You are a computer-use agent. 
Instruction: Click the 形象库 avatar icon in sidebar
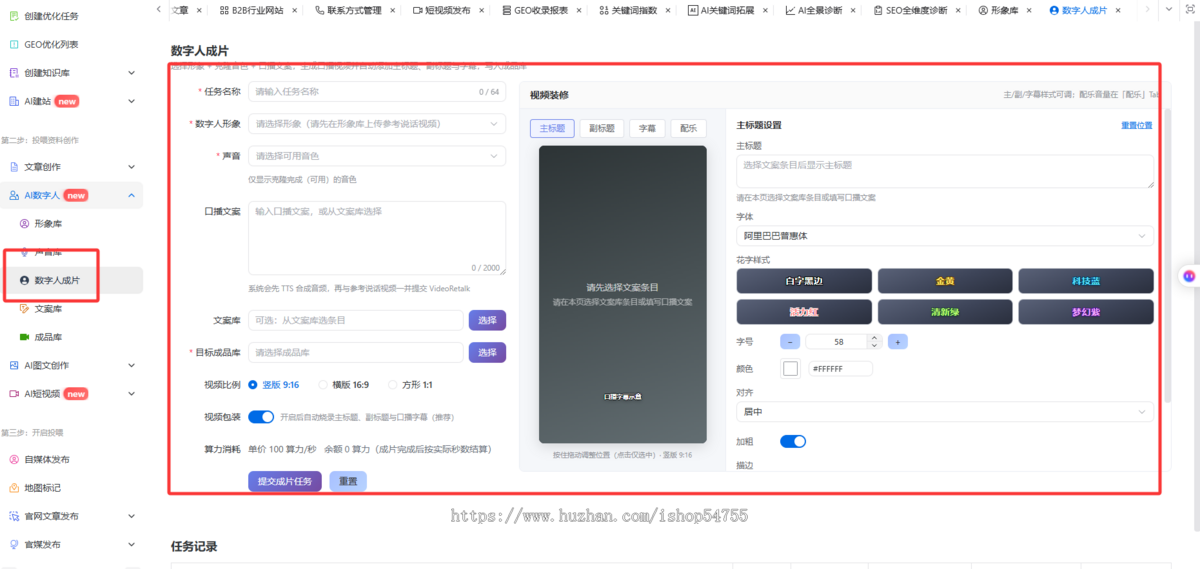[24, 224]
